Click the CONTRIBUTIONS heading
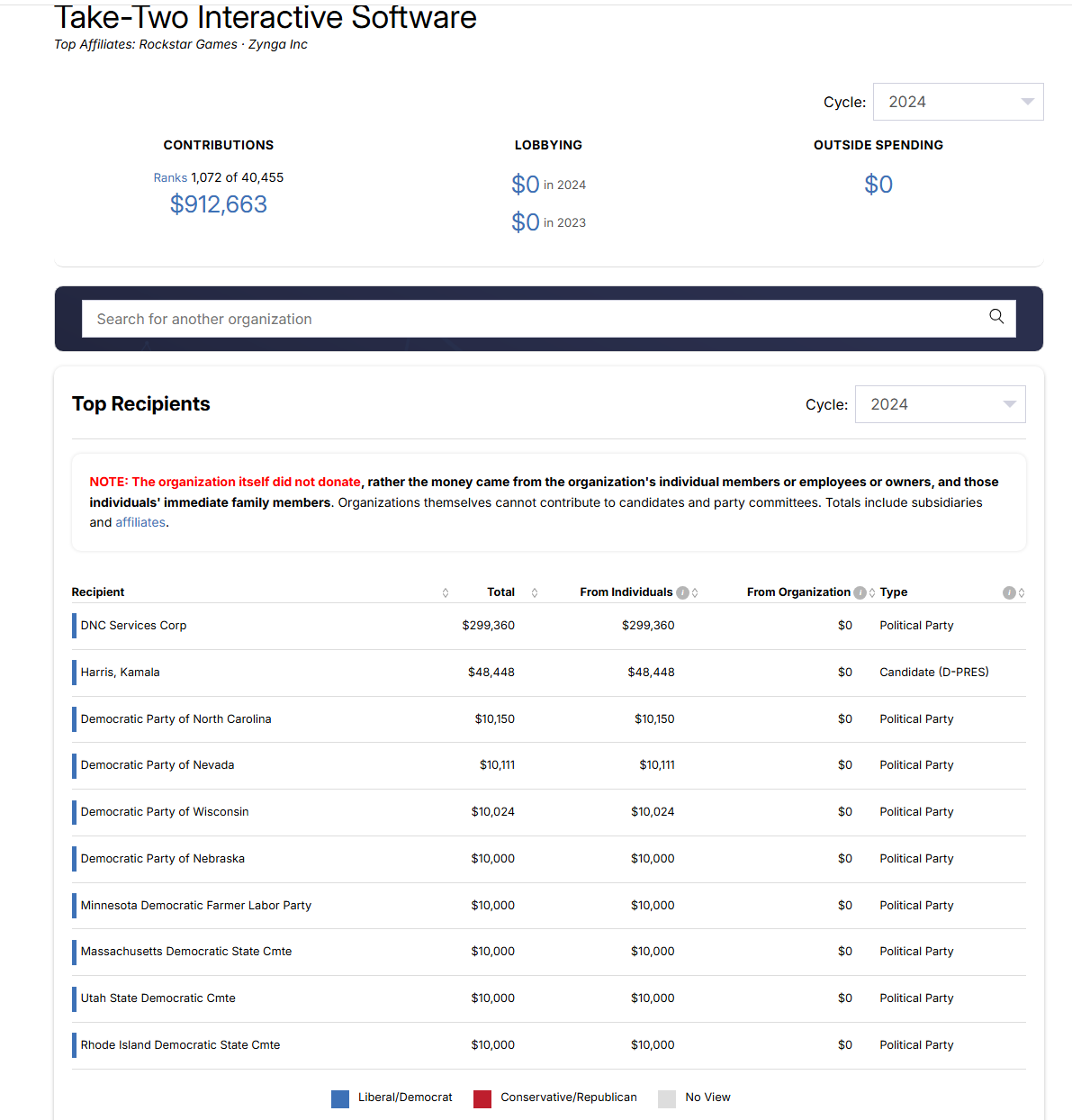The image size is (1072, 1120). point(219,145)
